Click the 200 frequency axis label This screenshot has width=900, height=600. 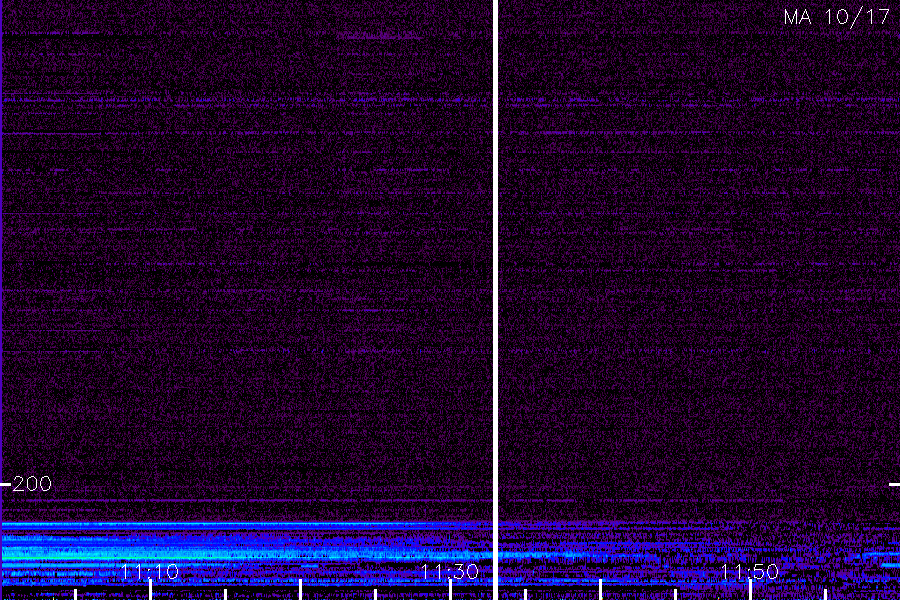pos(32,484)
